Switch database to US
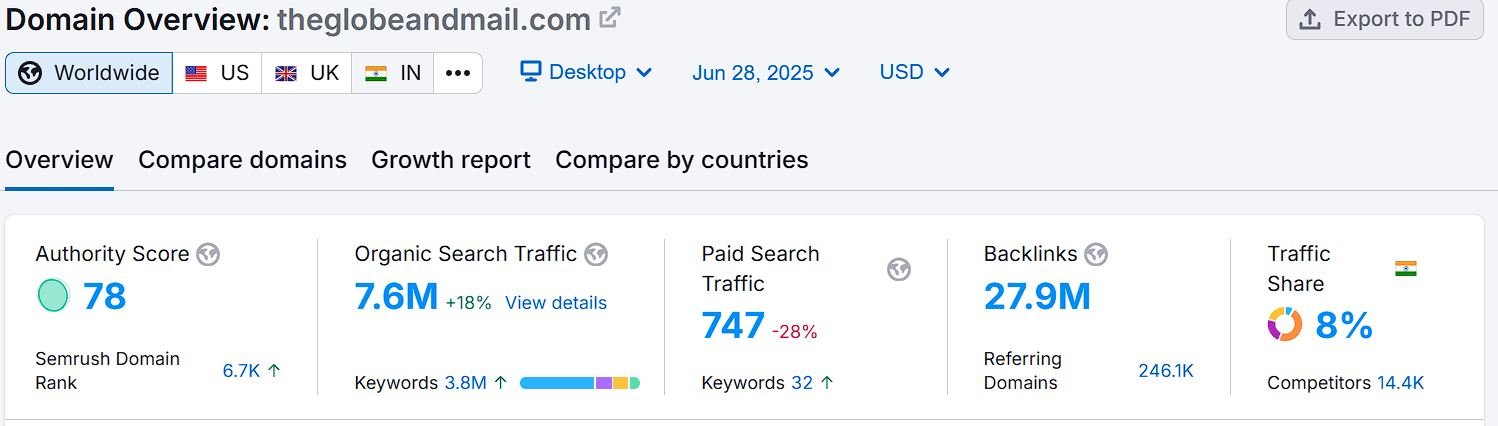 pos(217,73)
